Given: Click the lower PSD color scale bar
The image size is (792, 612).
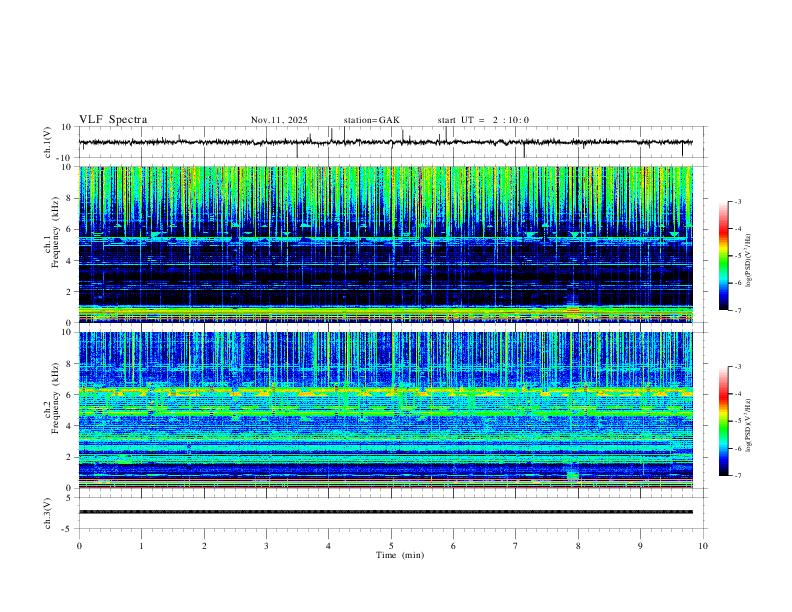Looking at the screenshot, I should [724, 421].
